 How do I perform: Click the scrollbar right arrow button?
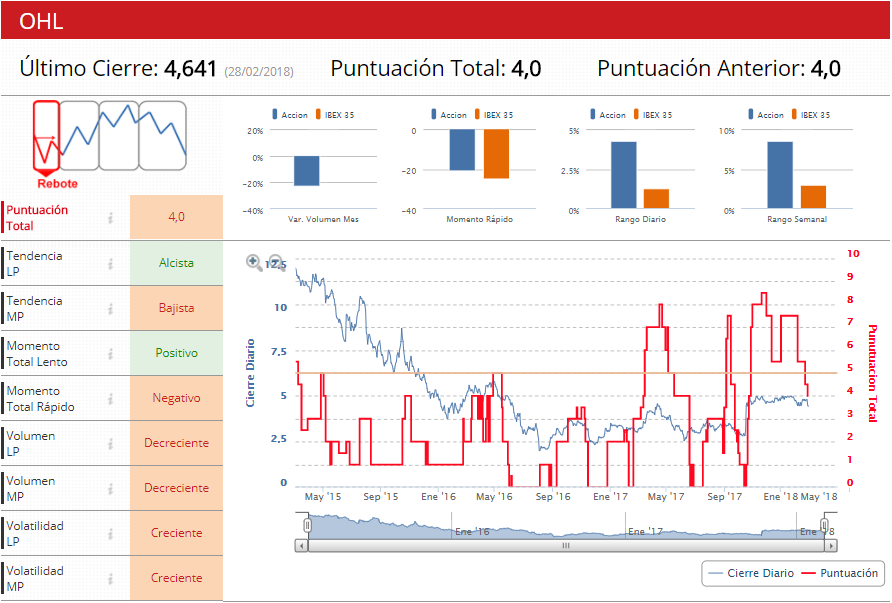tap(831, 546)
